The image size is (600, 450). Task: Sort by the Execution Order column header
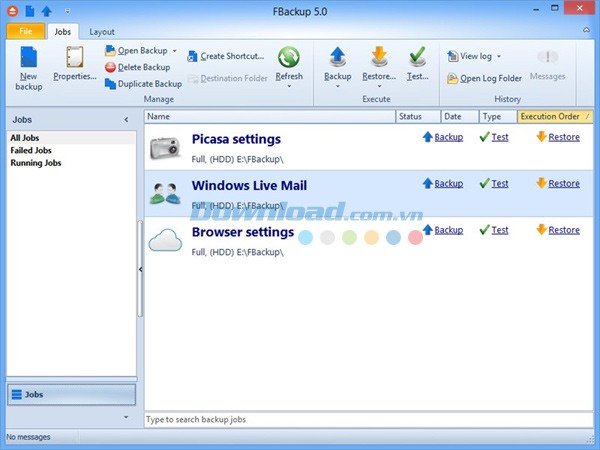555,117
